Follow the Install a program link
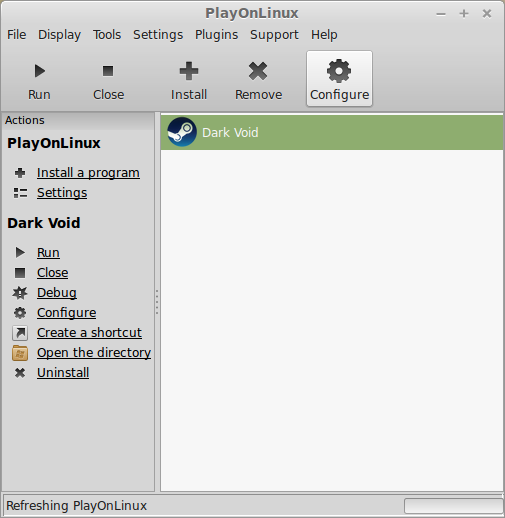This screenshot has width=505, height=518. 88,173
